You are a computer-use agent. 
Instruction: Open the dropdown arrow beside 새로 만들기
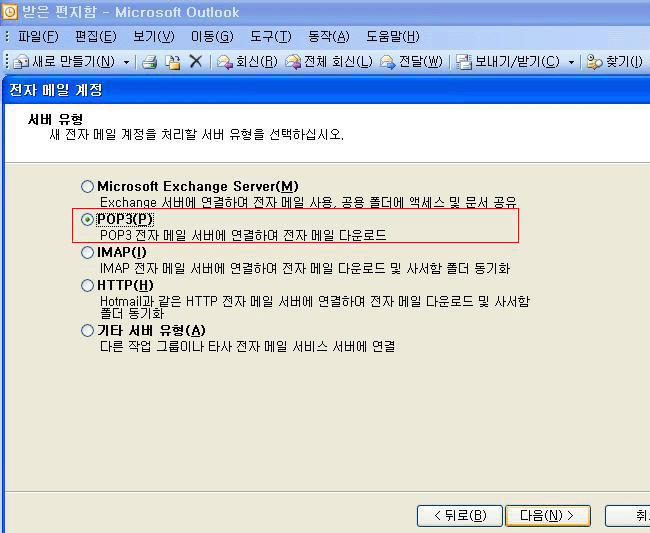pos(126,63)
